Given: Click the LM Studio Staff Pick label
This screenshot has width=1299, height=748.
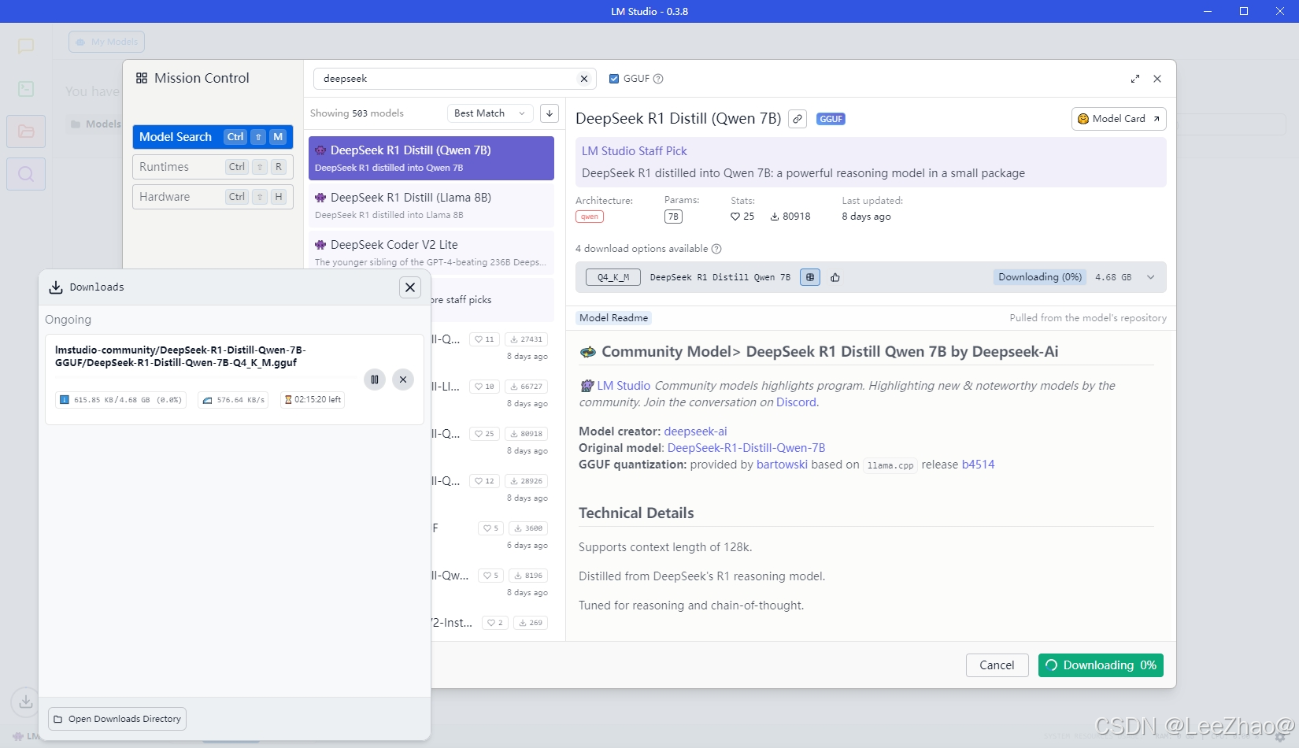Looking at the screenshot, I should pyautogui.click(x=635, y=151).
